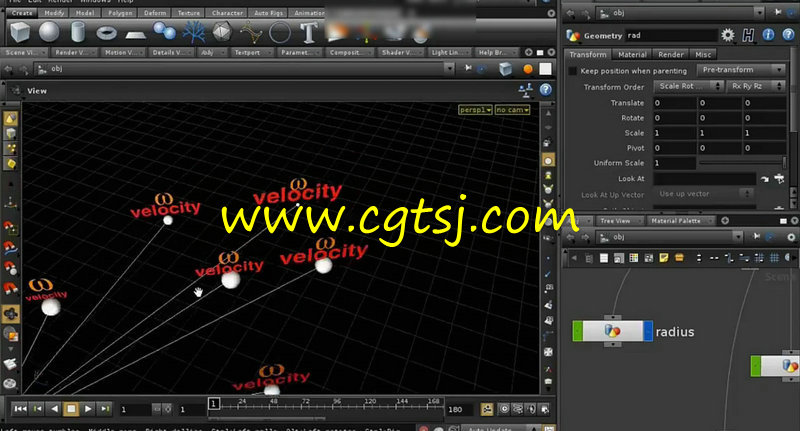Select the top left viewport toolbar select tool
The image size is (800, 431).
click(x=10, y=118)
